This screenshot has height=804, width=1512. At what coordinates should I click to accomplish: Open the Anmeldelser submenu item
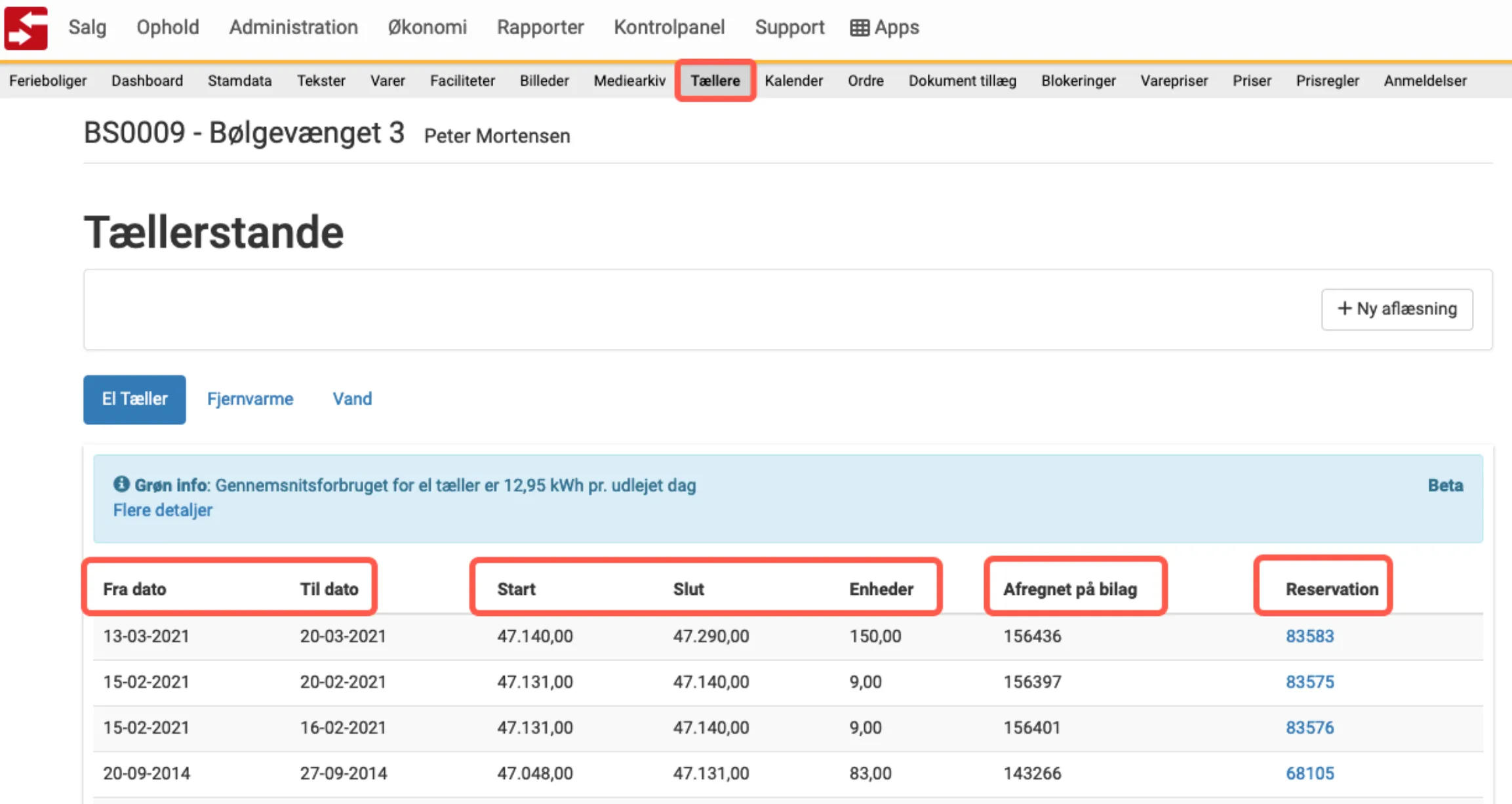[x=1425, y=81]
